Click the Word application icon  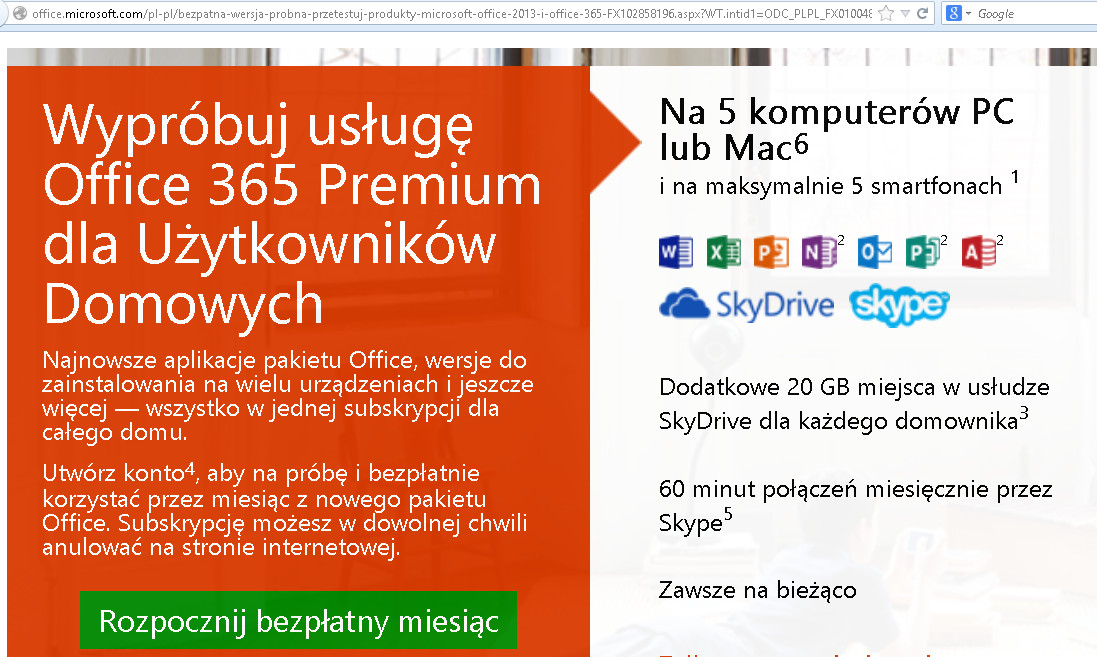pos(676,253)
